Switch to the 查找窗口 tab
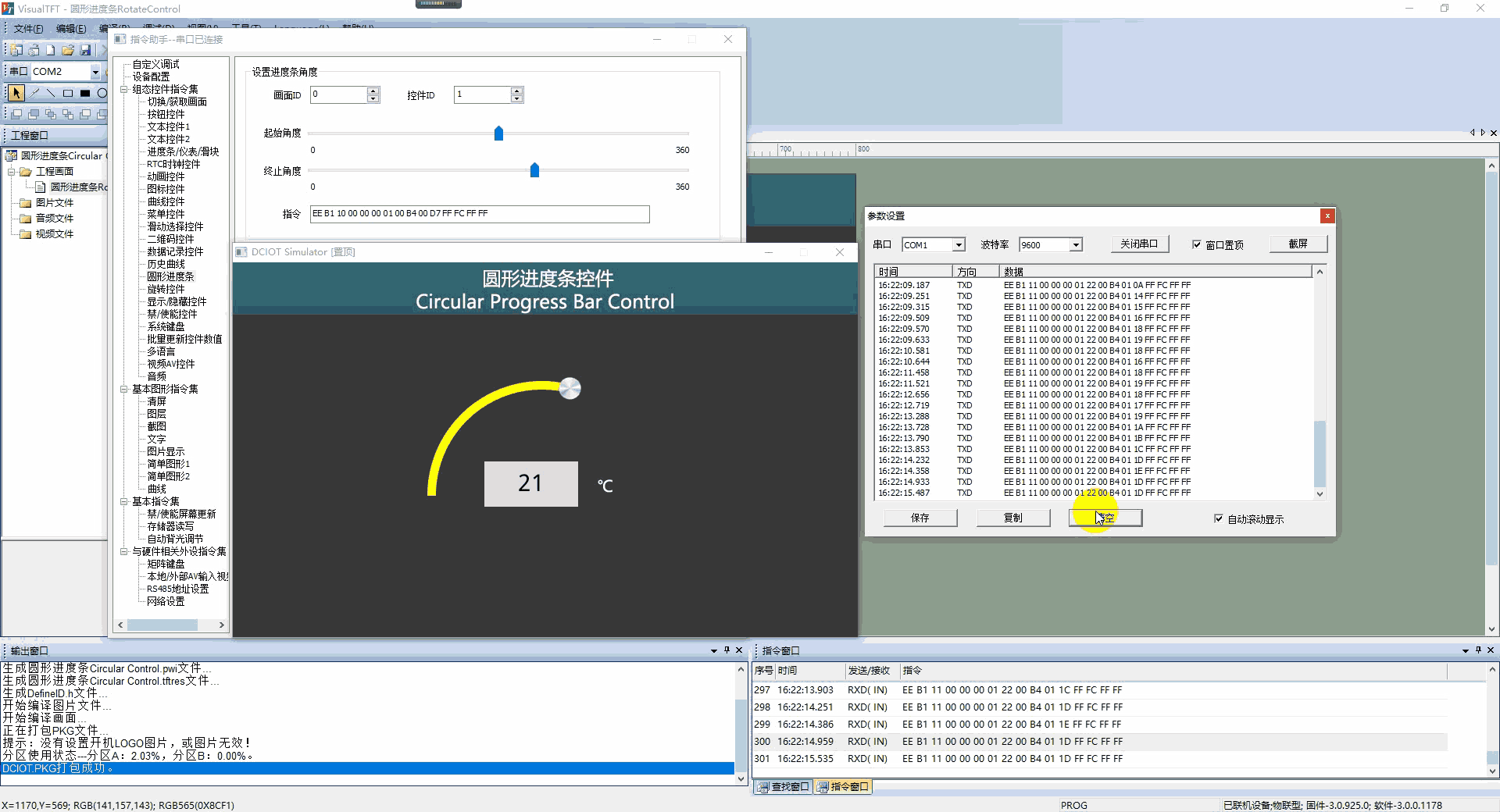The width and height of the screenshot is (1500, 812). [784, 787]
